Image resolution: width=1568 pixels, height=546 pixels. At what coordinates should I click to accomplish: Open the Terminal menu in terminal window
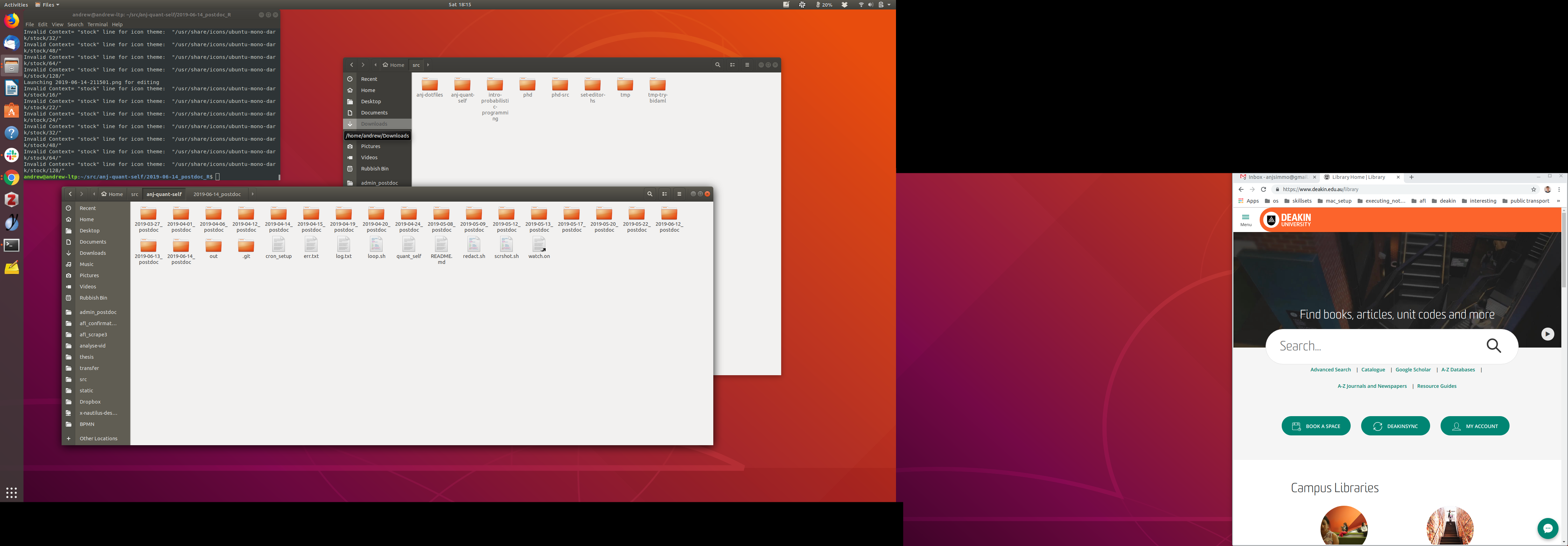point(97,24)
